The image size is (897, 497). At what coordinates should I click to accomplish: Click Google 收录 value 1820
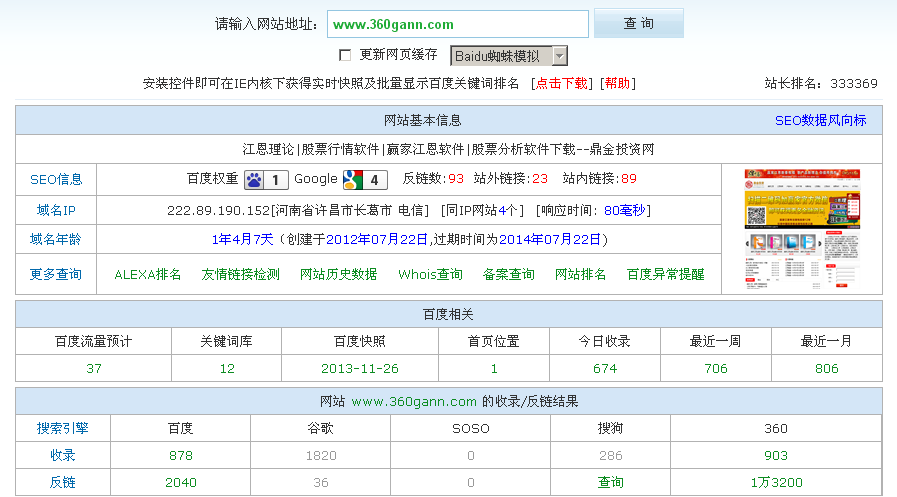[321, 456]
